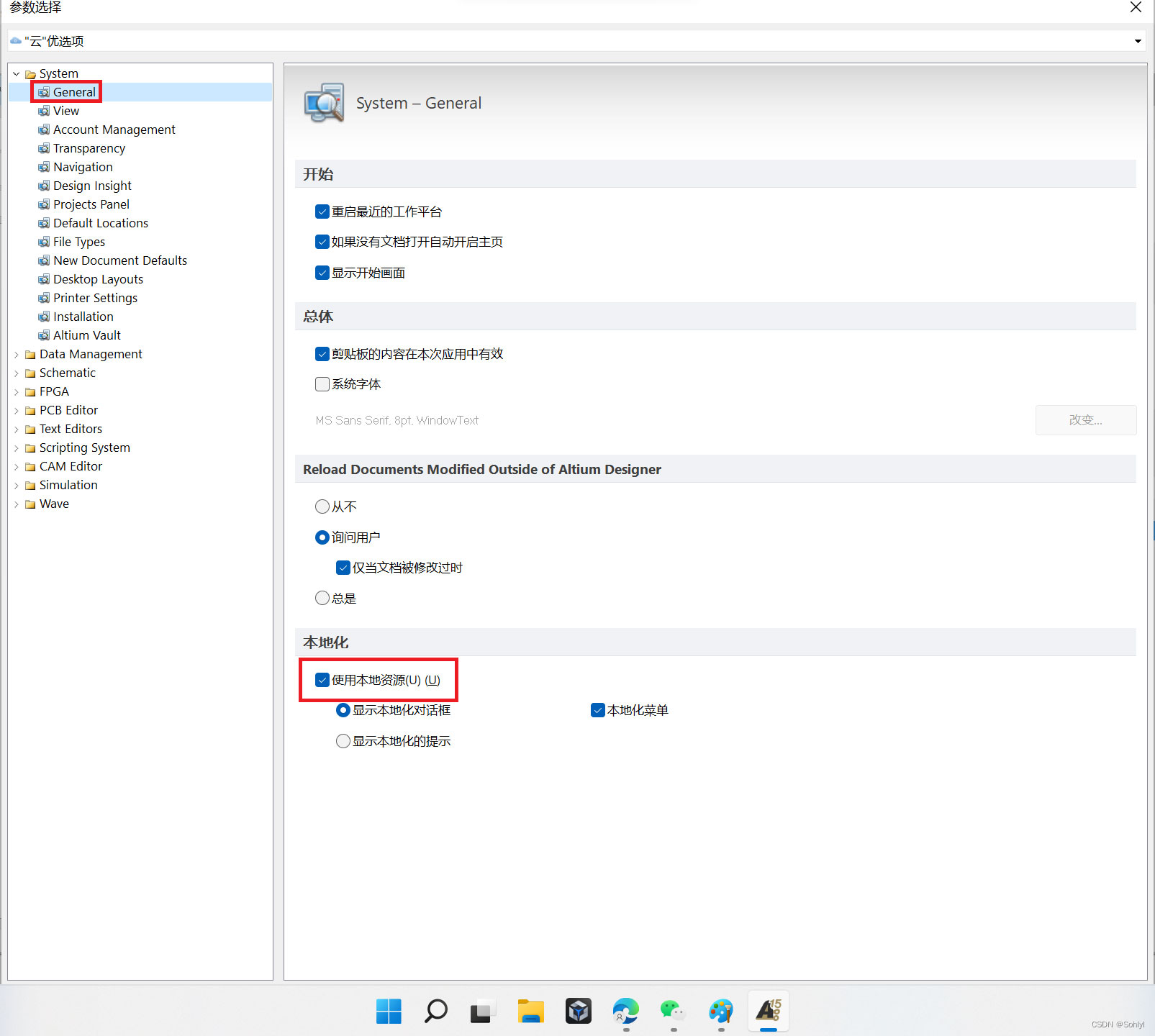
Task: Select the 从不 reload option
Action: (322, 506)
